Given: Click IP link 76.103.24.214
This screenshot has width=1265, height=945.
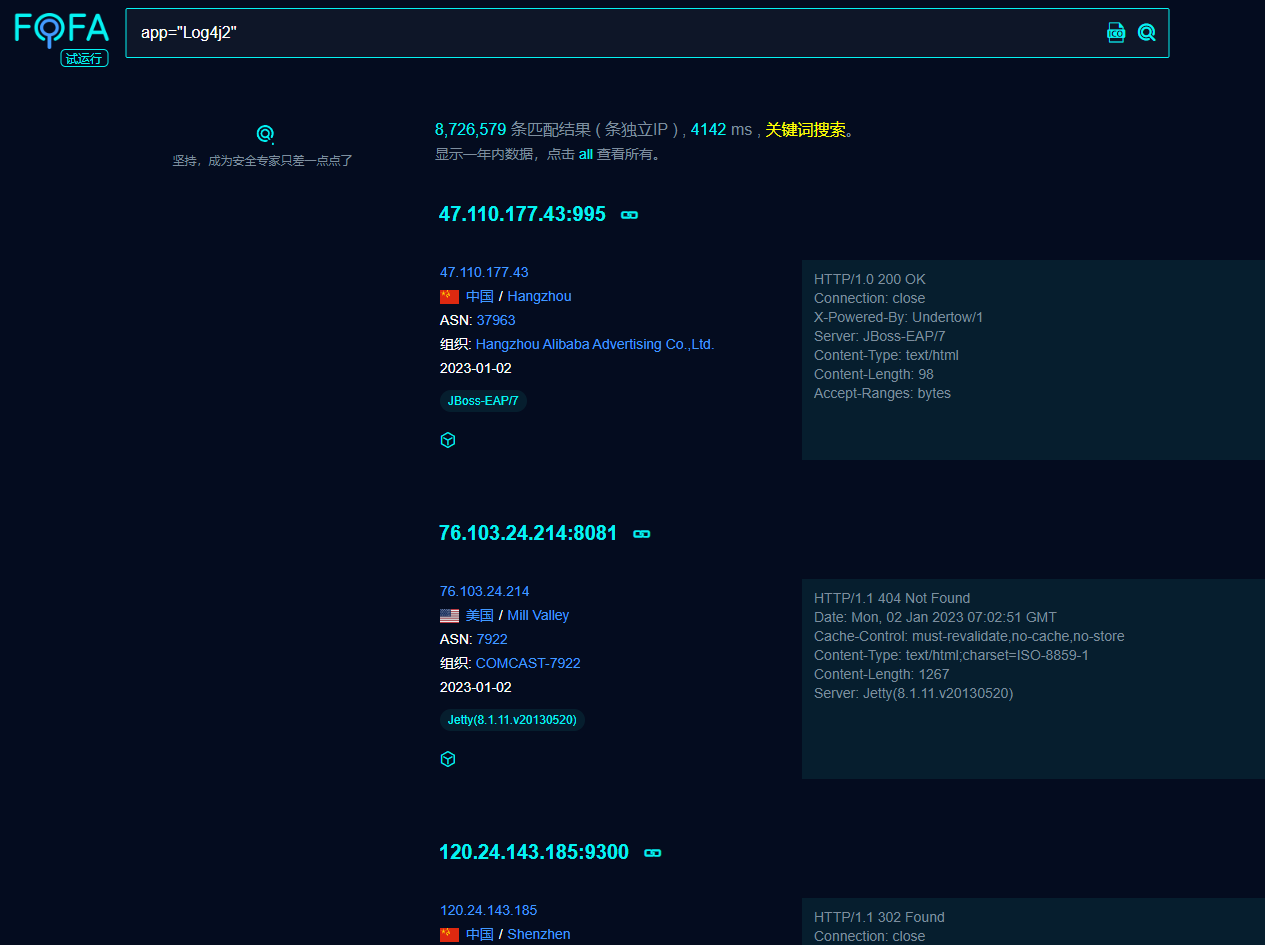Looking at the screenshot, I should point(485,591).
